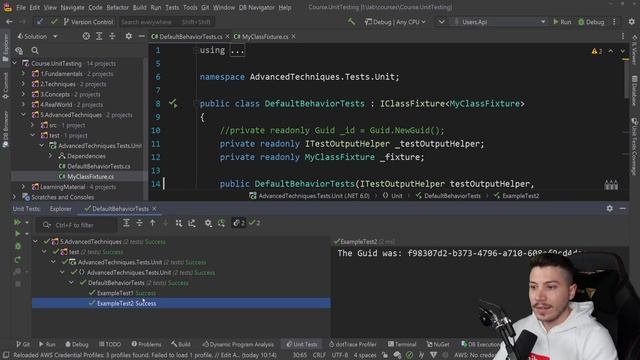Collapse all in solution explorer toolbar
This screenshot has height=360, width=640.
(x=112, y=36)
